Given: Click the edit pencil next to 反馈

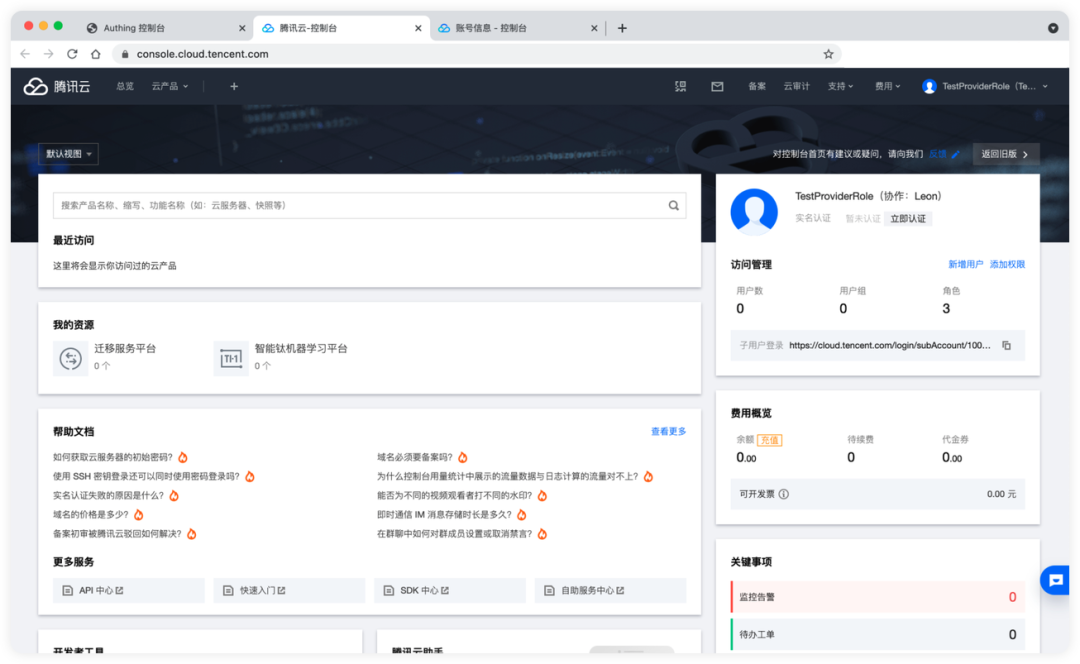Looking at the screenshot, I should [x=955, y=154].
